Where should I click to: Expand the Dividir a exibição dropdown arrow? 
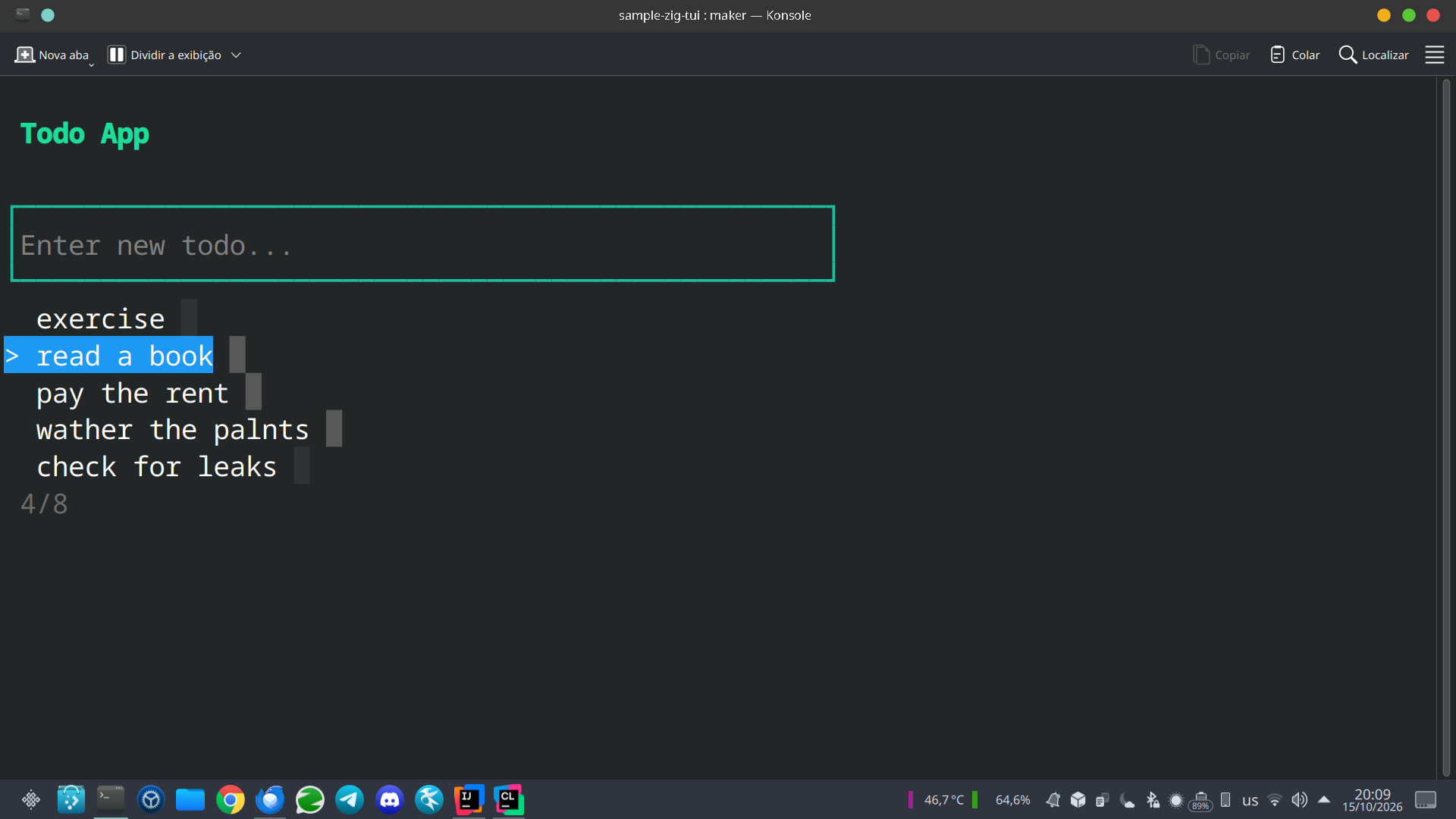236,55
